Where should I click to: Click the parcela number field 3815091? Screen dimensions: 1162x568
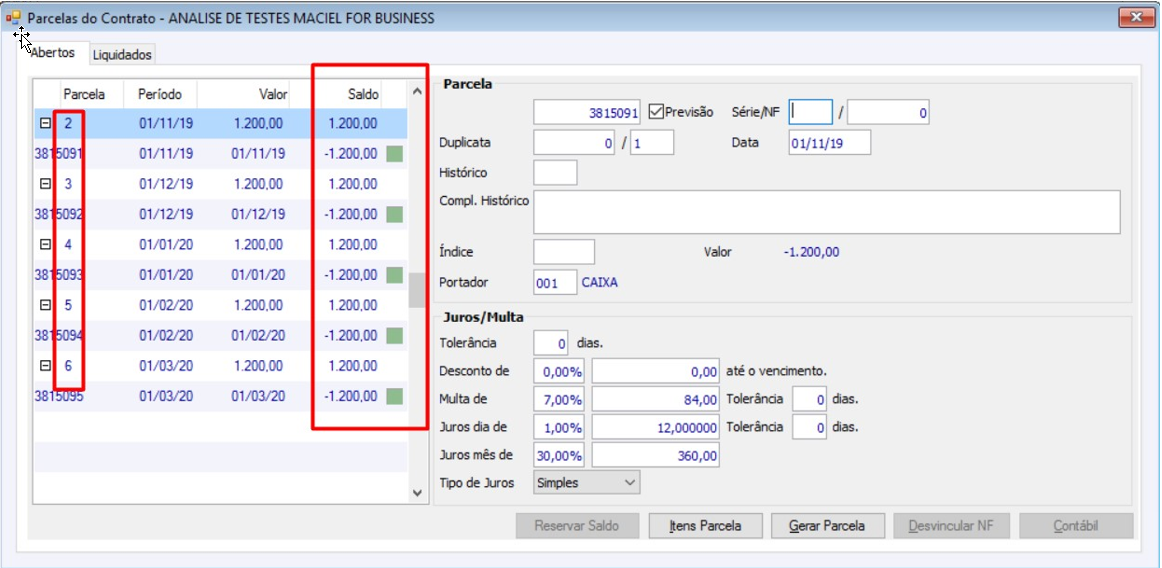[x=587, y=112]
